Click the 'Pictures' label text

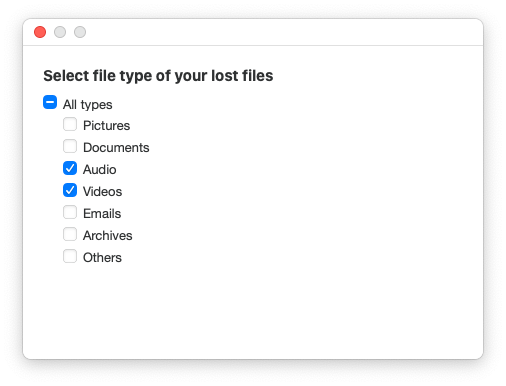[x=106, y=126]
